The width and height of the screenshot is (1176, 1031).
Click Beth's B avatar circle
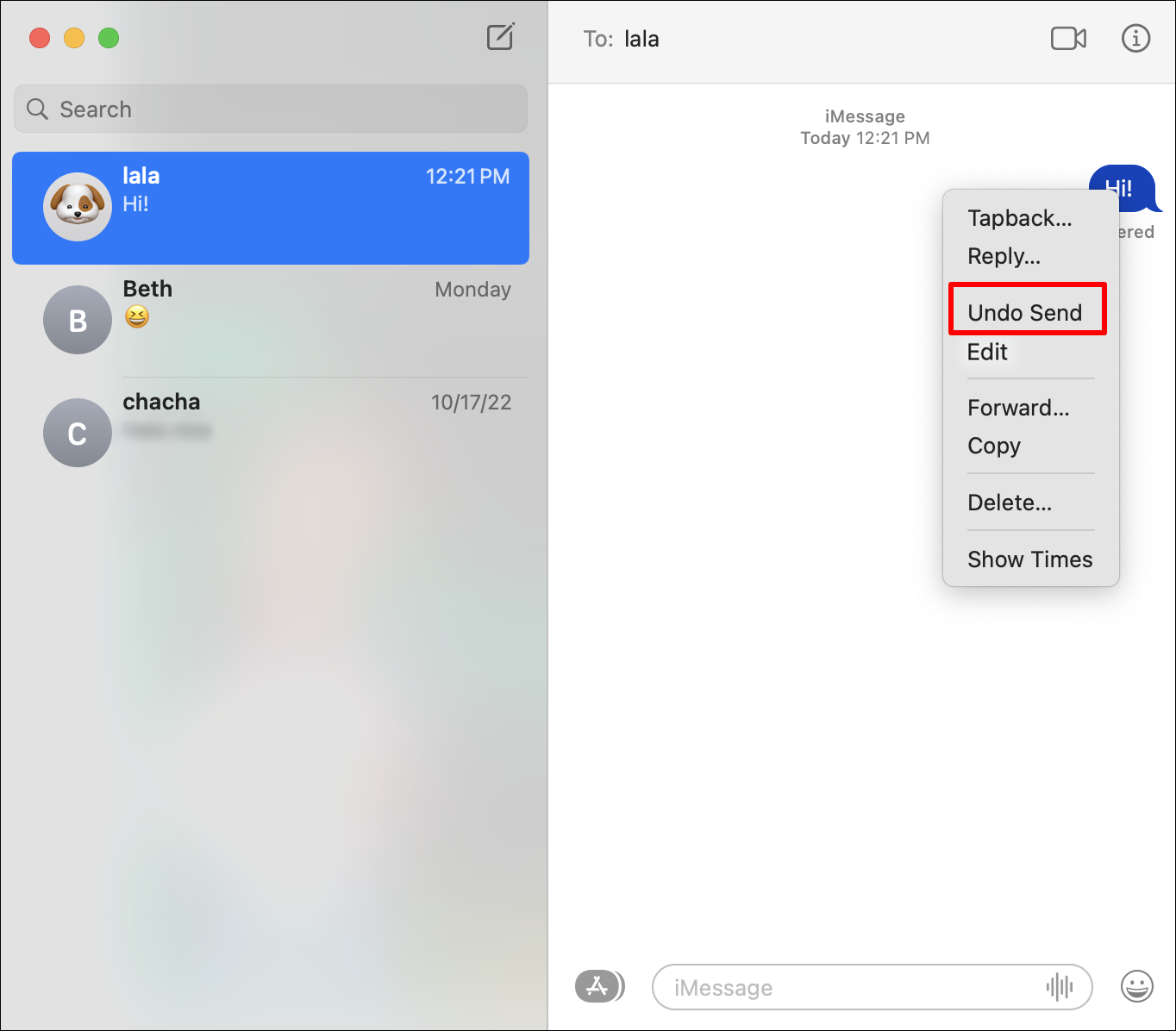pos(78,320)
